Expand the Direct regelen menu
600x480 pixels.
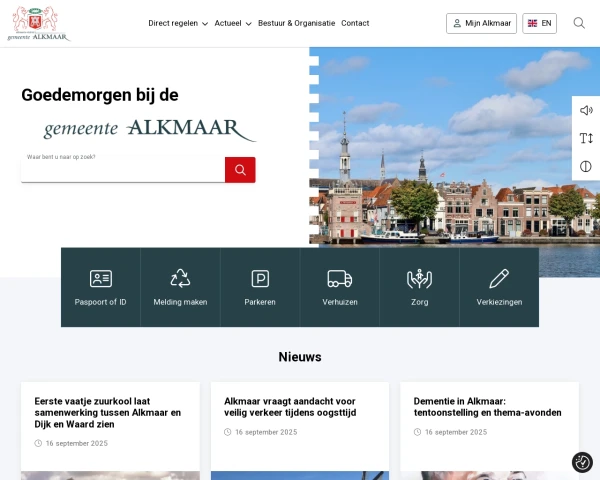178,23
